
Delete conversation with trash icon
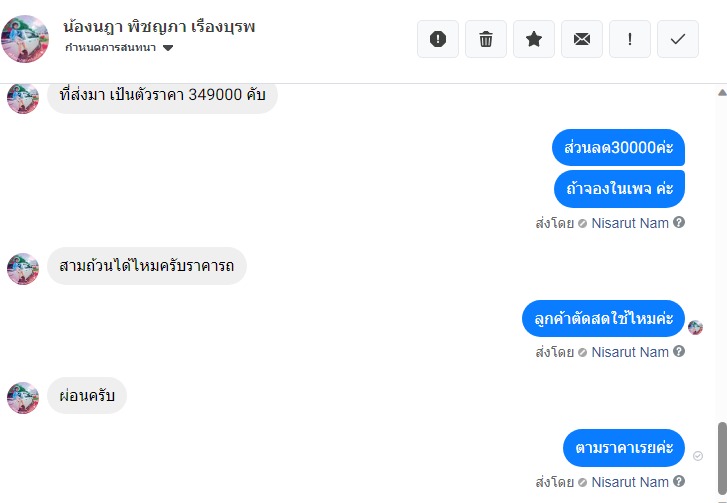tap(485, 39)
